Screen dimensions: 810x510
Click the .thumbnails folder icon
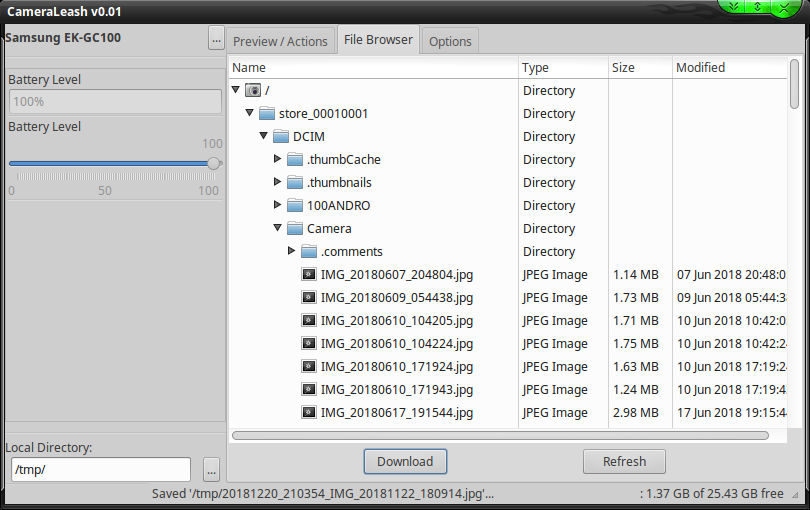(x=294, y=182)
